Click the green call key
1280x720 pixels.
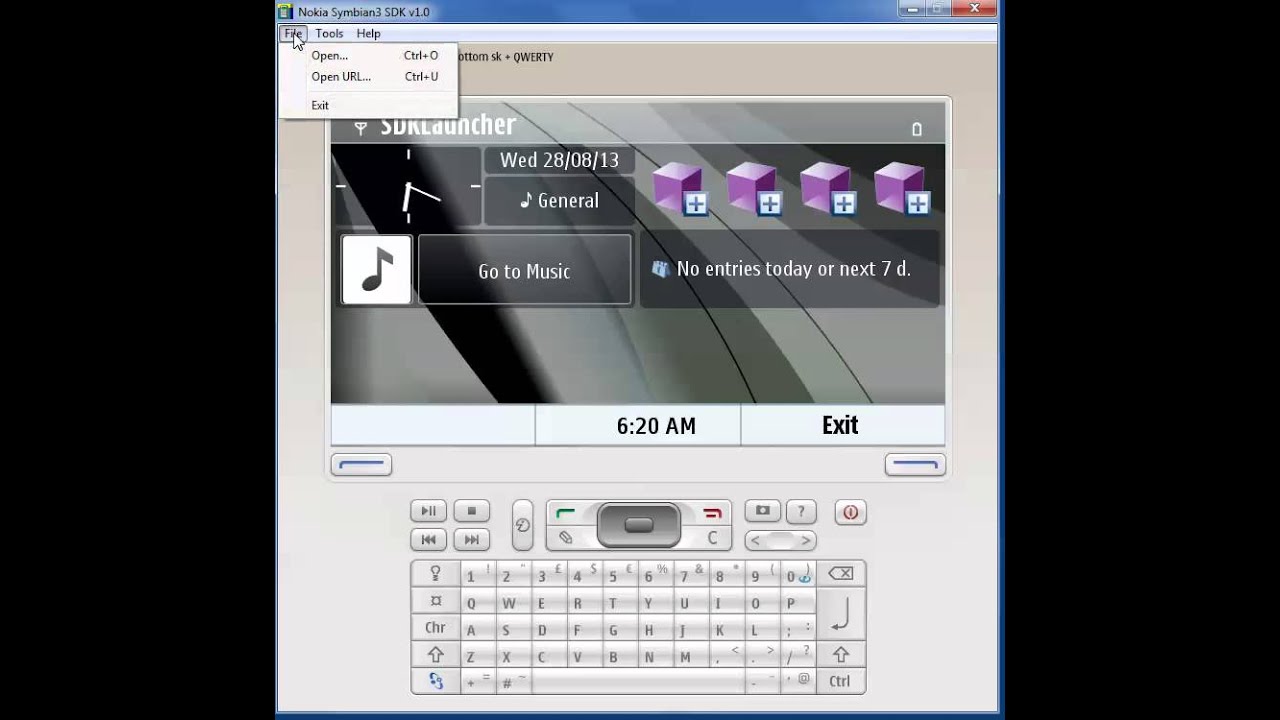click(565, 513)
